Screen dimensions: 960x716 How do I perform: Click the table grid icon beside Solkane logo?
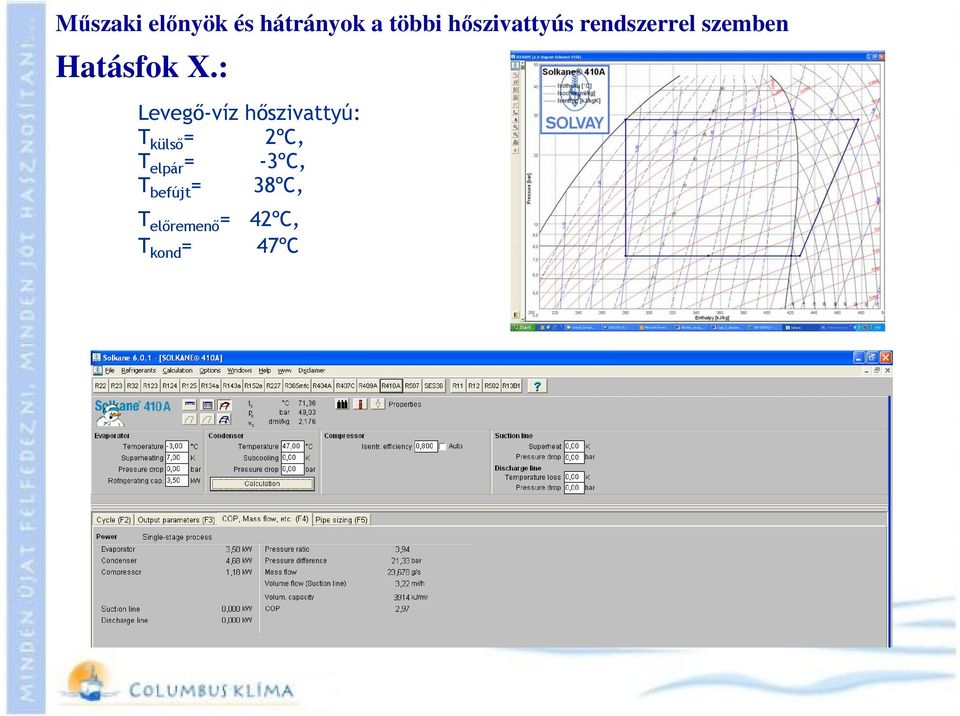[208, 405]
